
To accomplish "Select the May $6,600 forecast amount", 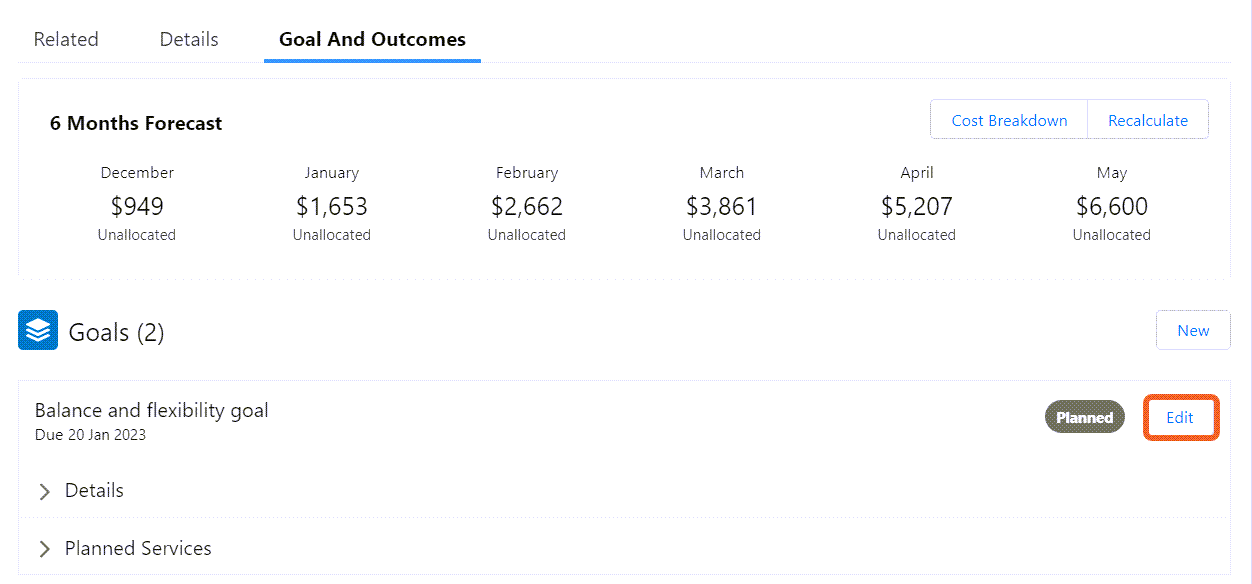I will (x=1112, y=207).
